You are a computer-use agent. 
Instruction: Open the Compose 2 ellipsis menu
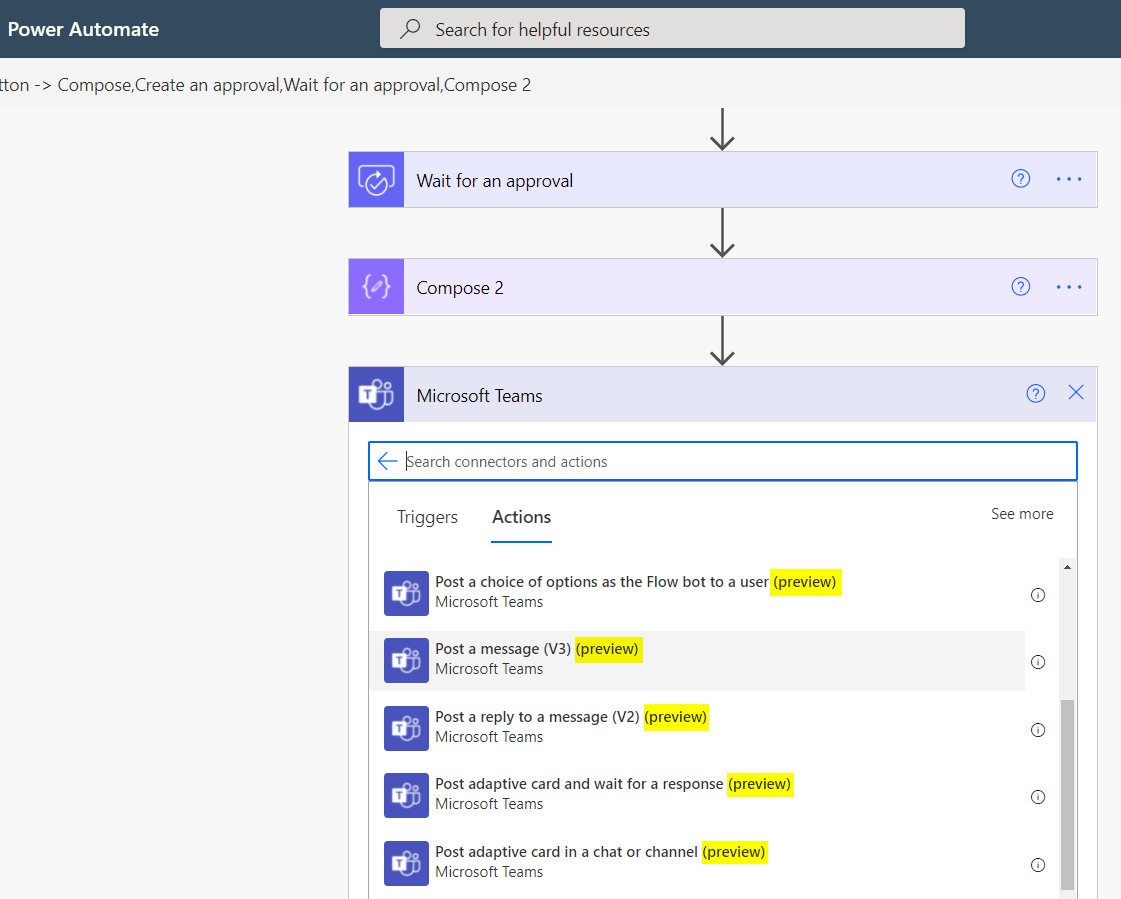click(x=1069, y=288)
